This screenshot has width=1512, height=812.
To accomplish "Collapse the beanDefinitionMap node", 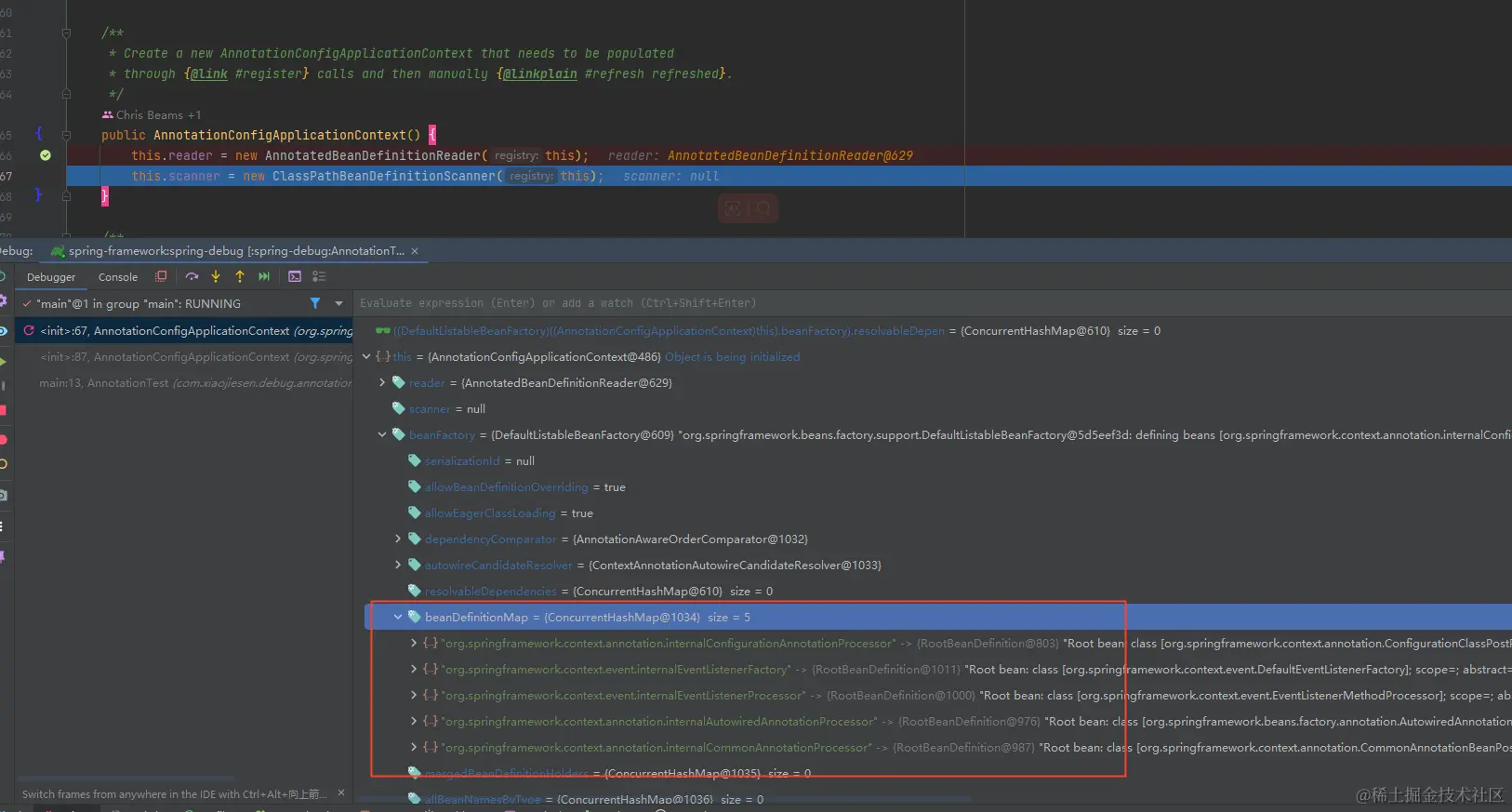I will 398,617.
